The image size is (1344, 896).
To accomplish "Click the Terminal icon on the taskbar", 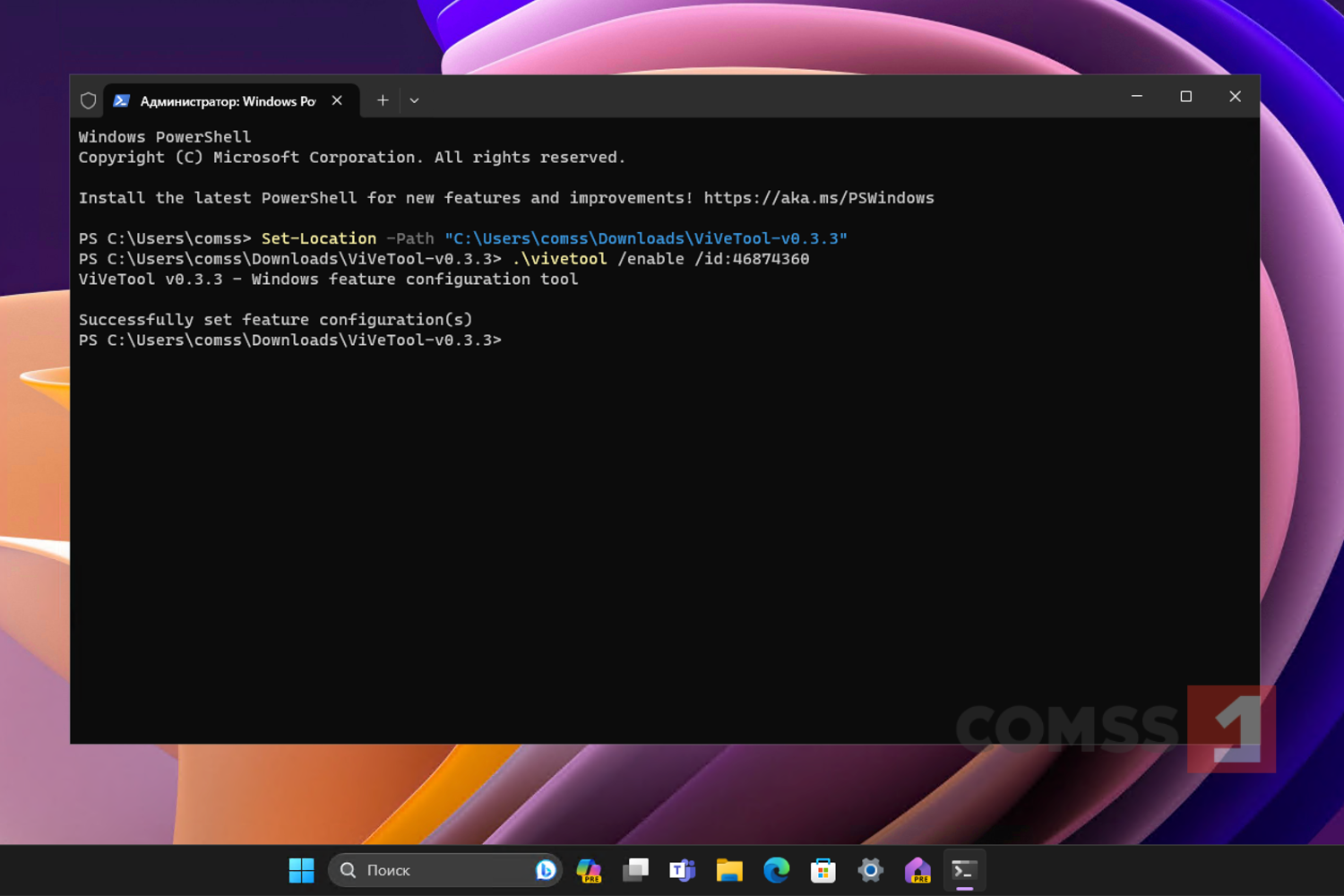I will point(964,870).
